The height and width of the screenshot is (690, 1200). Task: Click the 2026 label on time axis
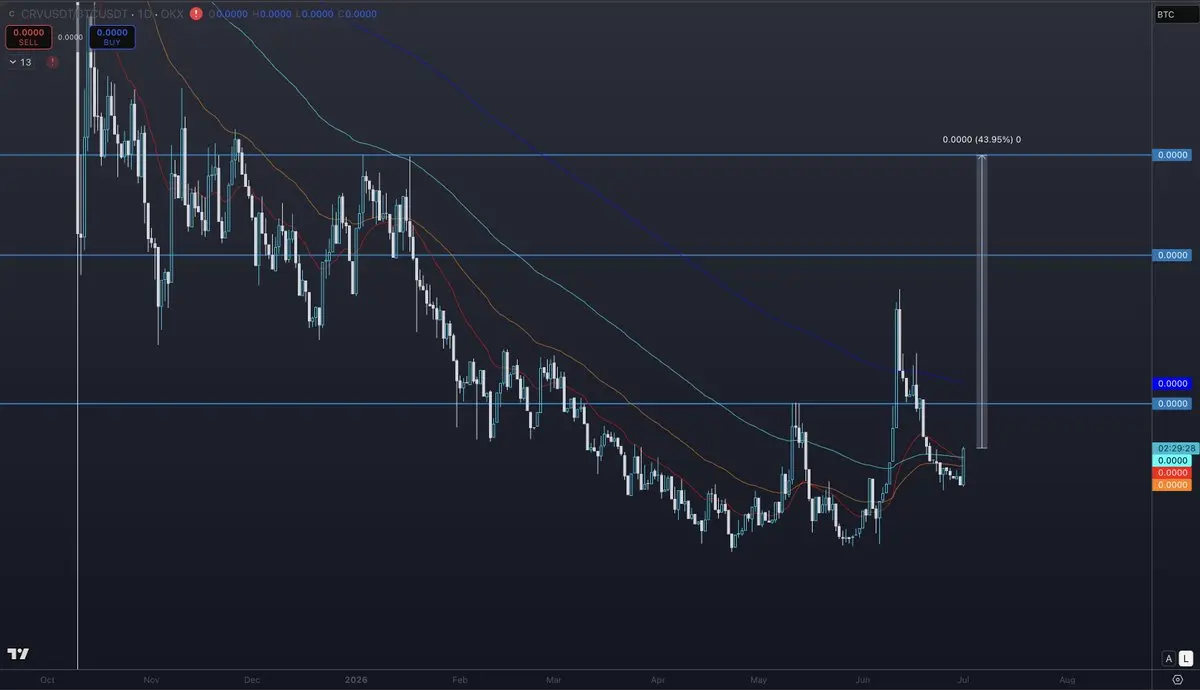point(357,679)
